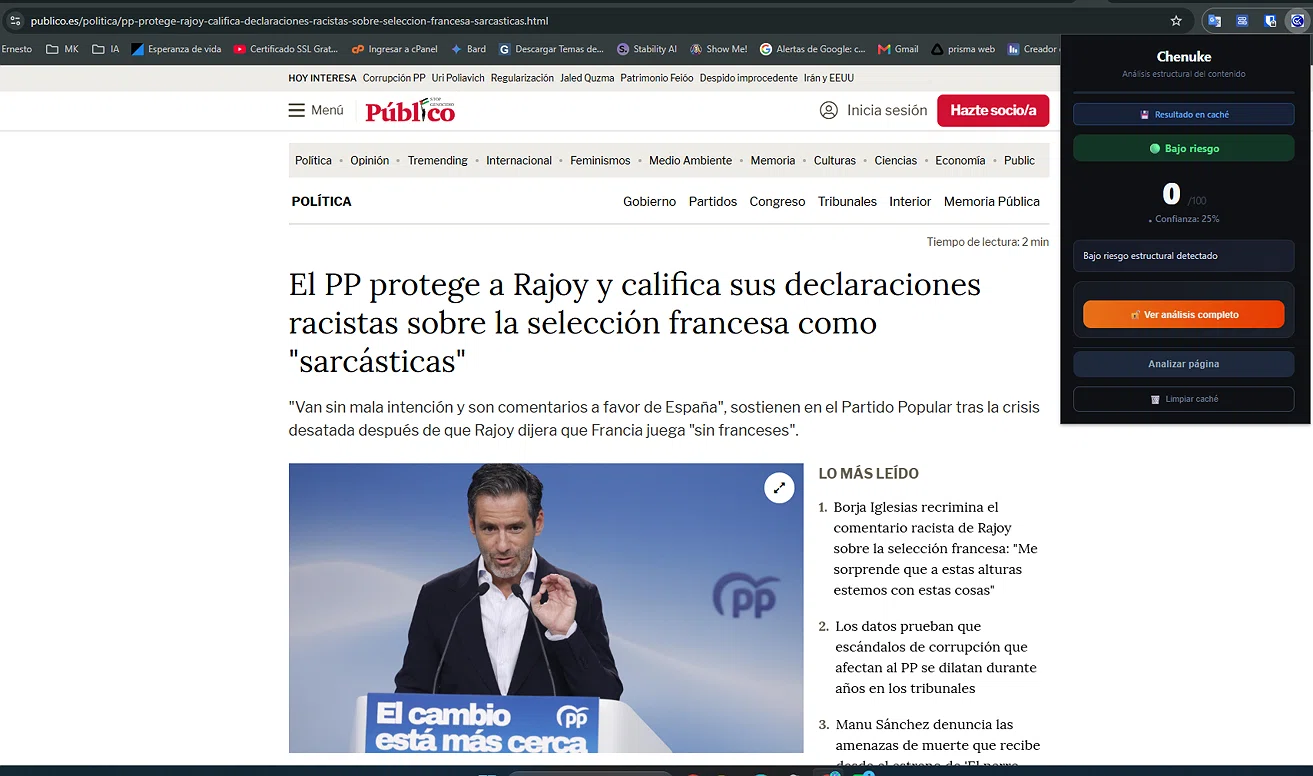This screenshot has height=776, width=1313.
Task: Open the MK bookmarks folder
Action: tap(62, 49)
